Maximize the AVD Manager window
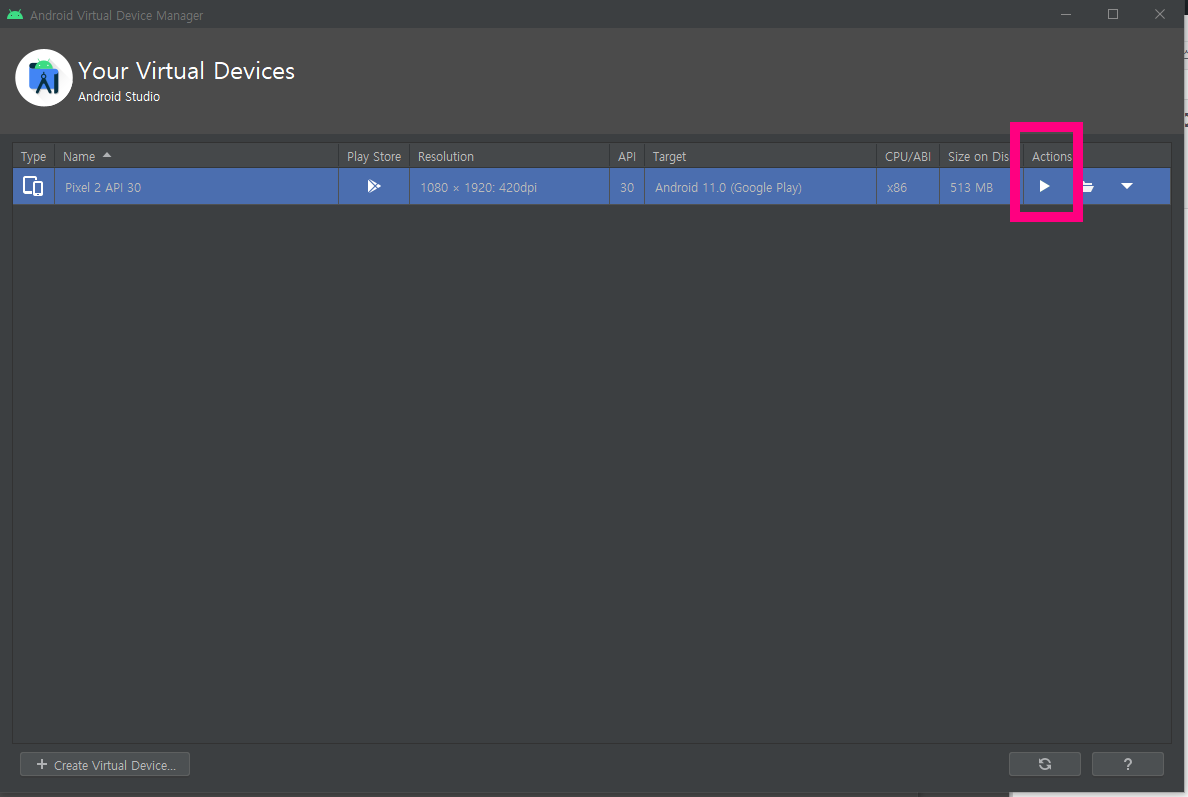The image size is (1188, 797). (x=1113, y=14)
